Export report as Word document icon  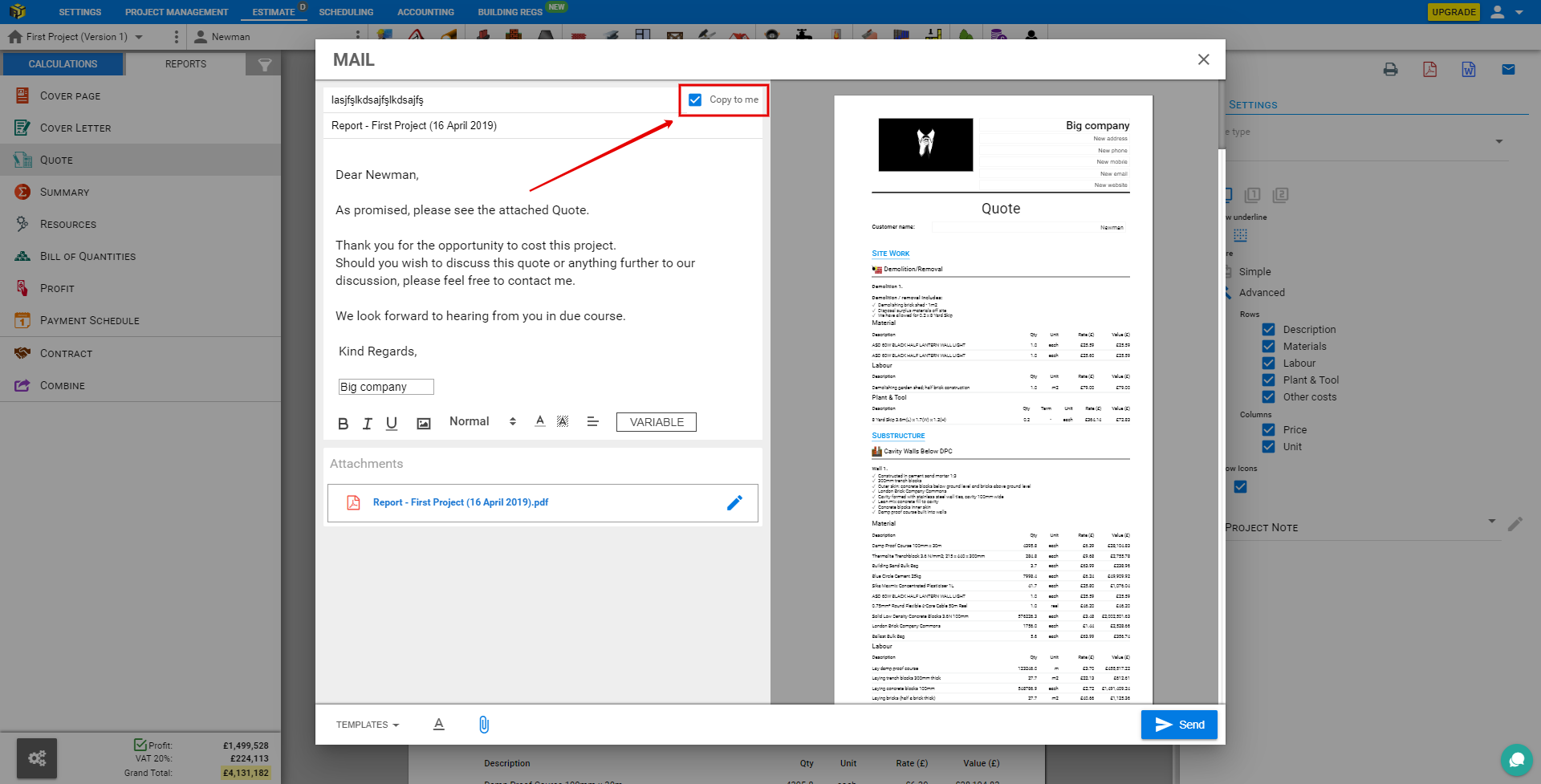(x=1469, y=70)
